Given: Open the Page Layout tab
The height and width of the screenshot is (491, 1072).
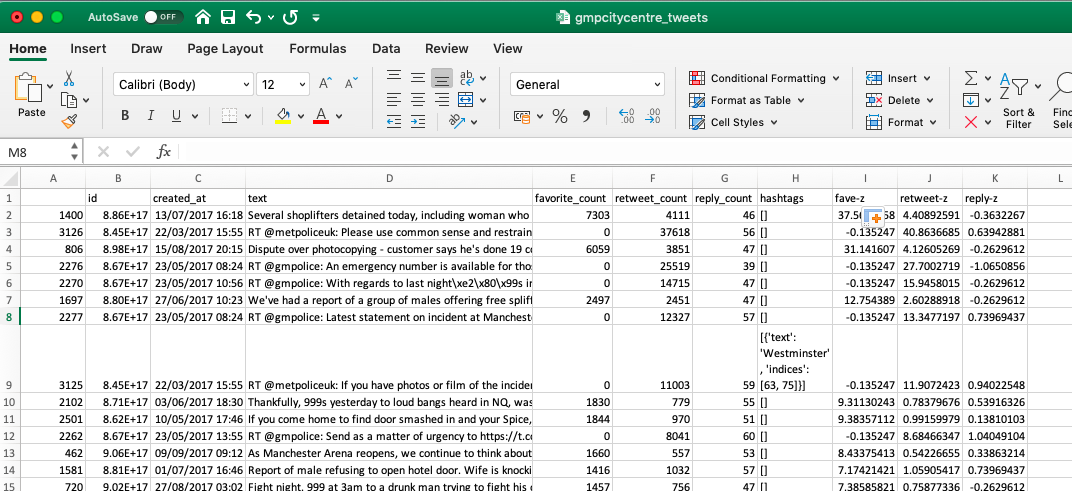Looking at the screenshot, I should pos(225,48).
